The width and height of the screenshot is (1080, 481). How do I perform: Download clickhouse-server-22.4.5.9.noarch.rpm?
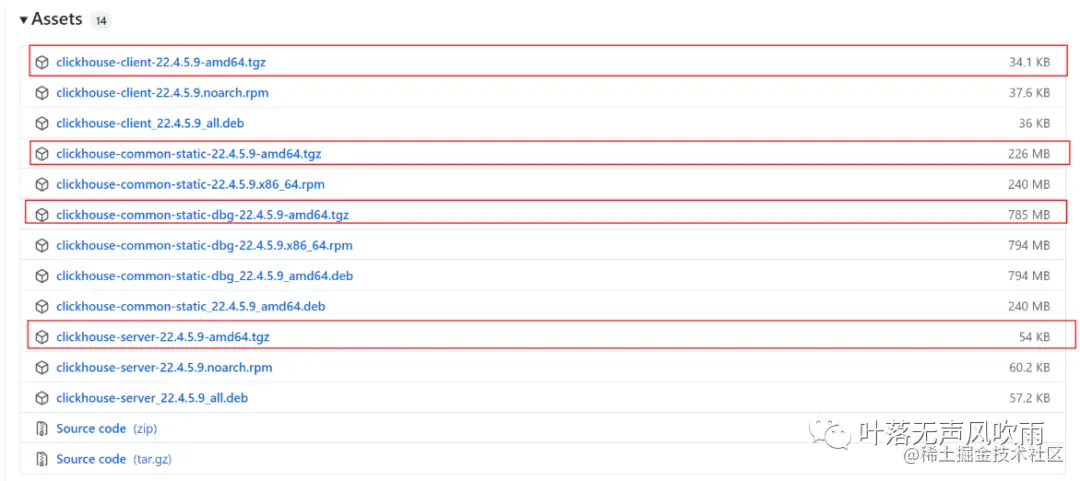click(x=164, y=367)
